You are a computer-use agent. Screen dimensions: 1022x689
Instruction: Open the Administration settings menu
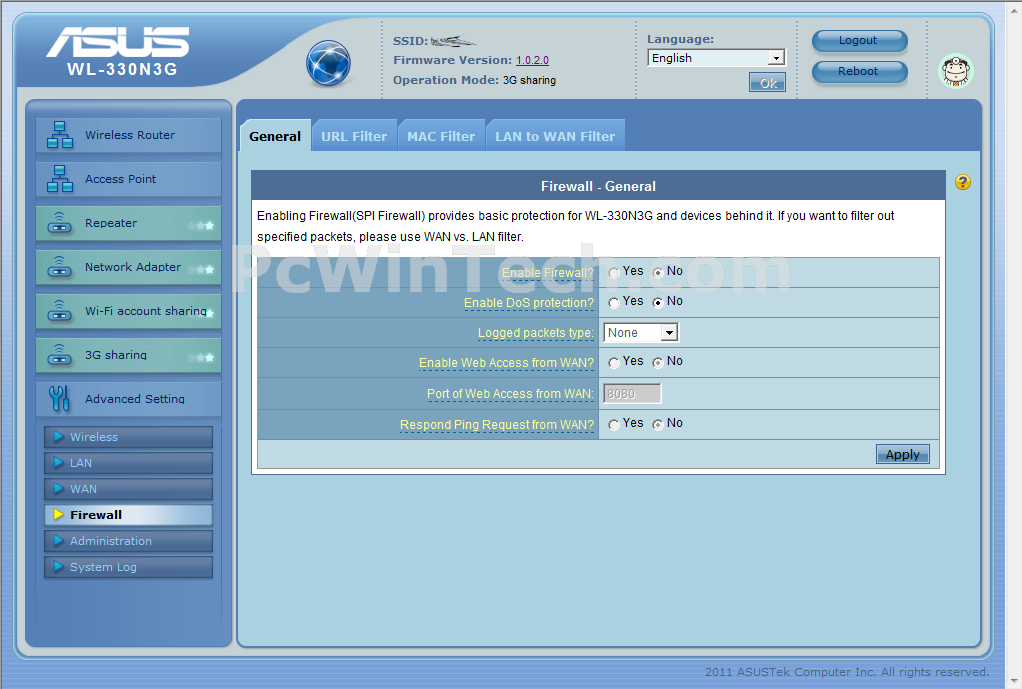[x=128, y=541]
